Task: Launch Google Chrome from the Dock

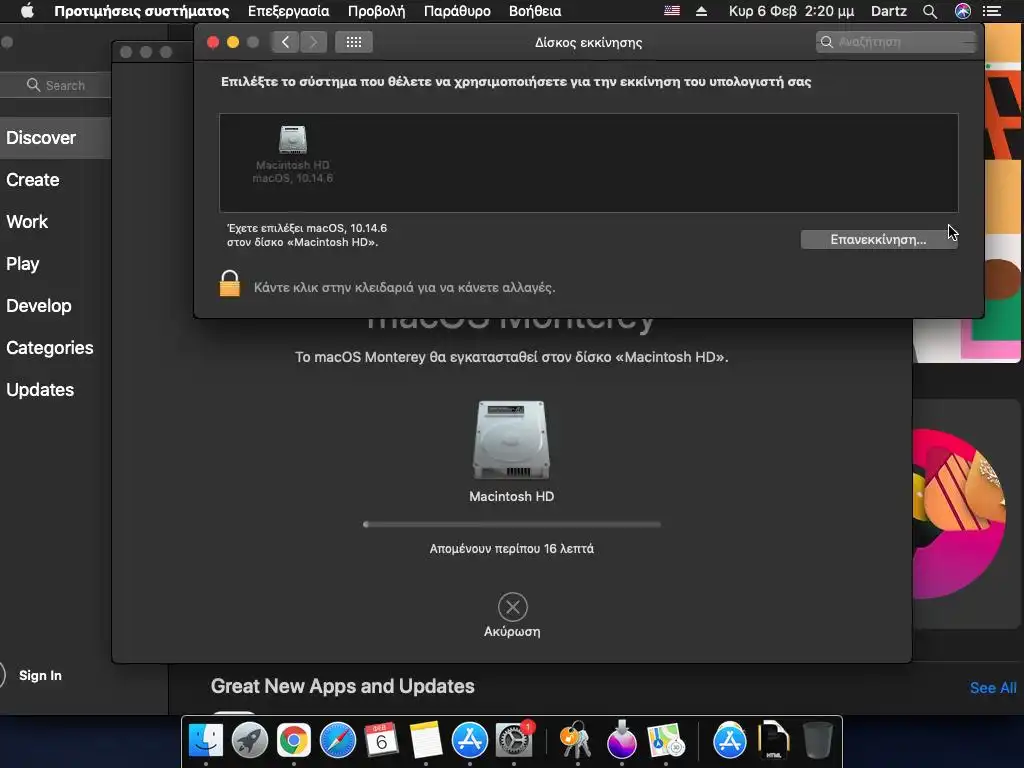Action: 294,740
